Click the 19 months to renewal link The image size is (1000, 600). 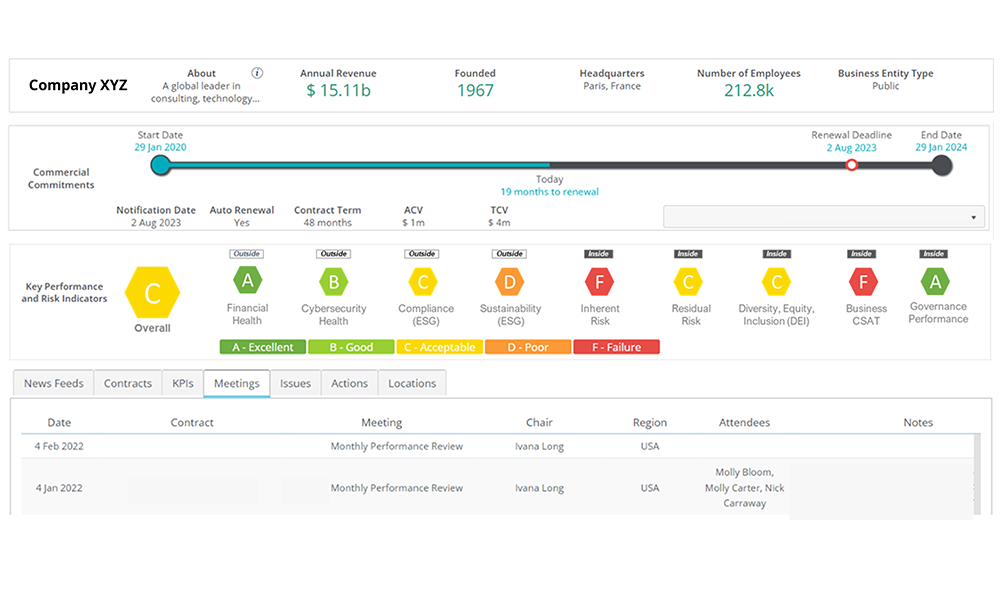coord(549,191)
